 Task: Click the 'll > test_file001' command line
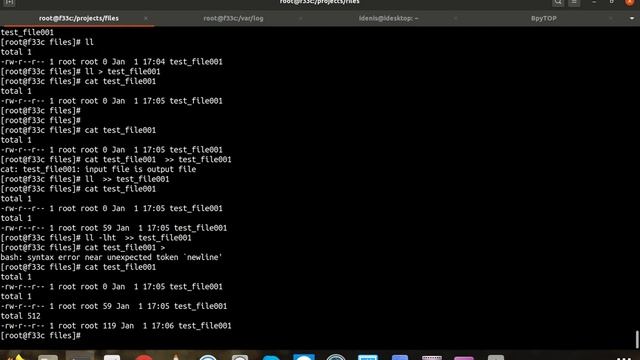point(80,71)
